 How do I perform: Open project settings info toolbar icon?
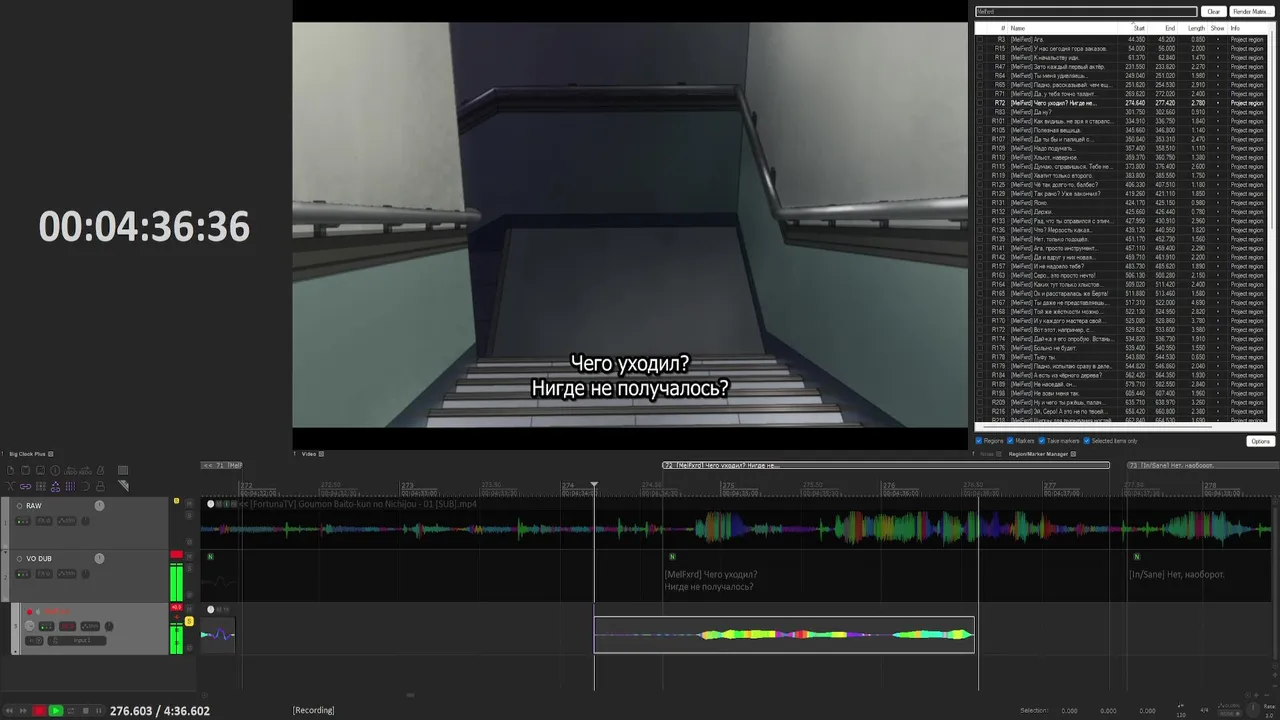(x=55, y=471)
